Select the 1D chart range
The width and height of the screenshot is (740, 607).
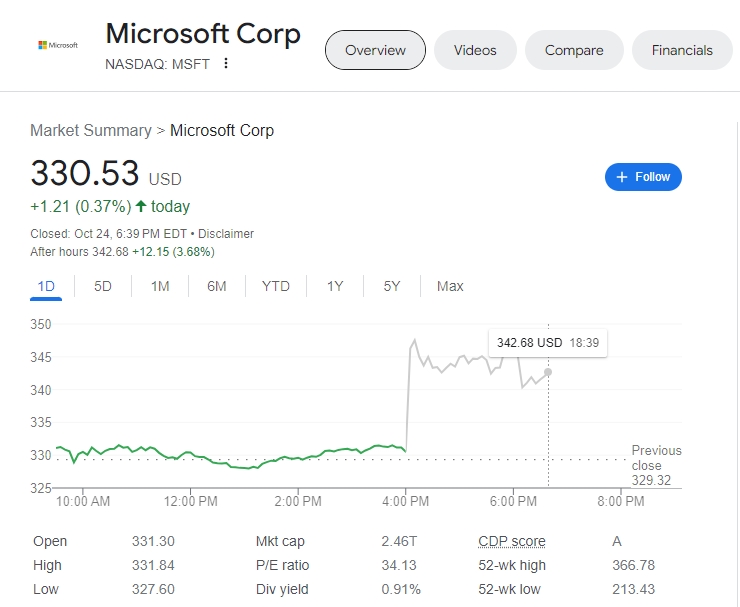pos(46,286)
